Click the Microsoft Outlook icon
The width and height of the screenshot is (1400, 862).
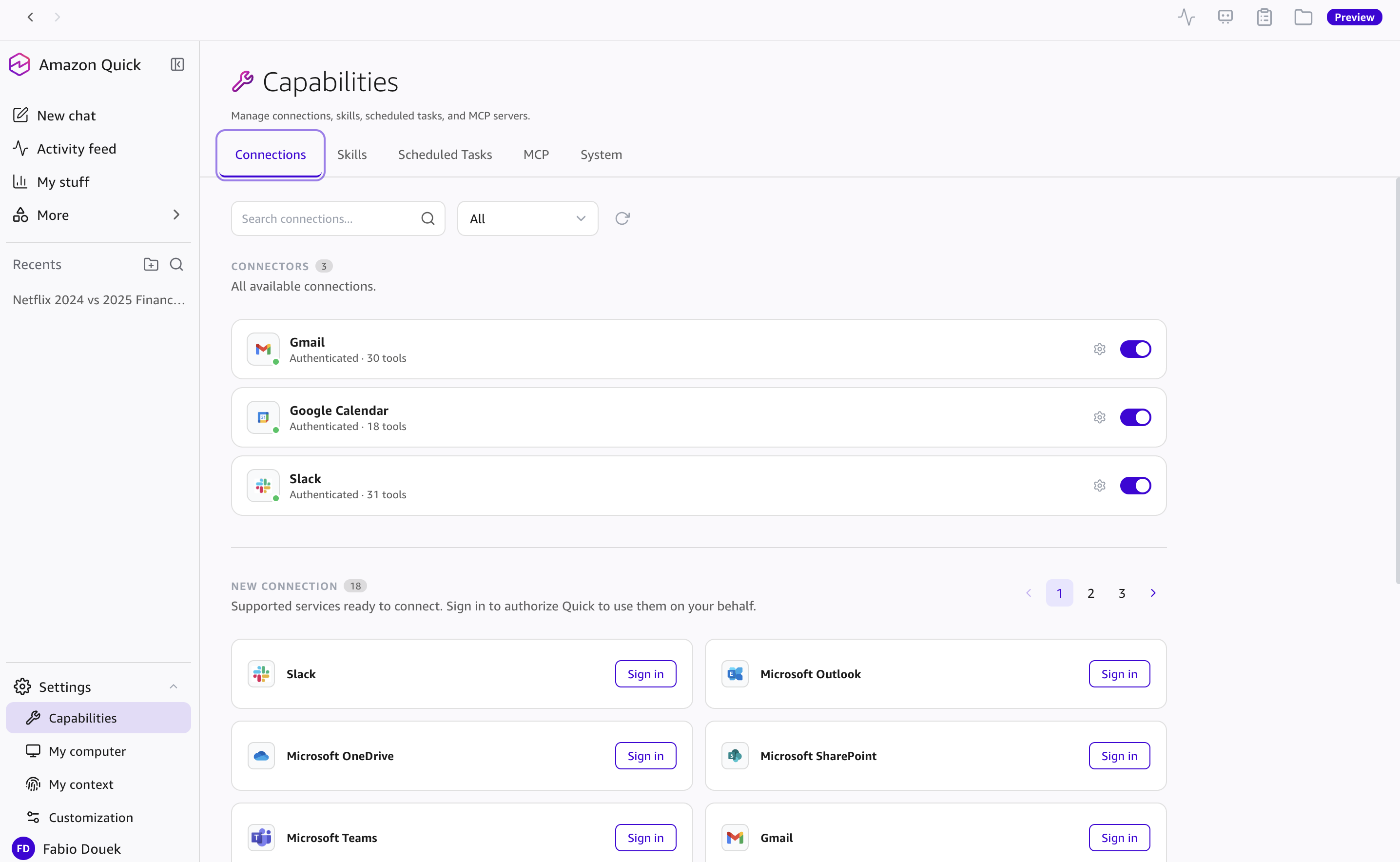pyautogui.click(x=735, y=674)
